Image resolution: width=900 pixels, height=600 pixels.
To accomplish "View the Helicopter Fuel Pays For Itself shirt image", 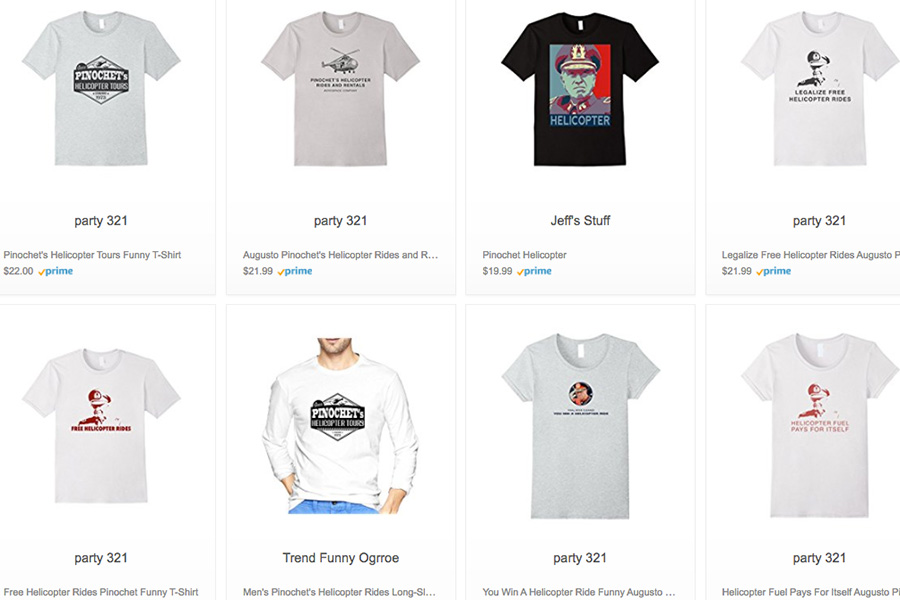I will [820, 425].
